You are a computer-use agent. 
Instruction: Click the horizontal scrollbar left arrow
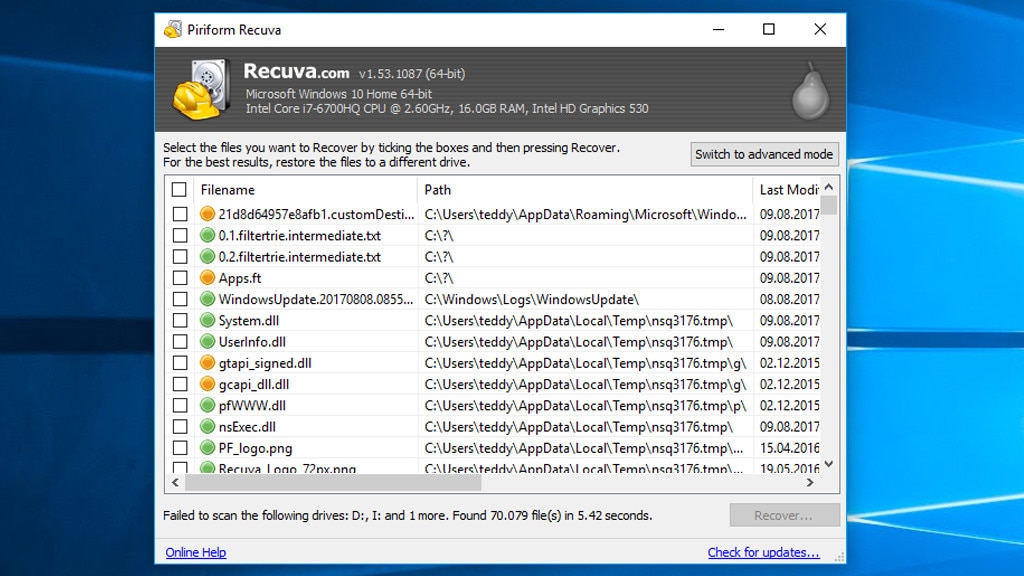click(175, 483)
